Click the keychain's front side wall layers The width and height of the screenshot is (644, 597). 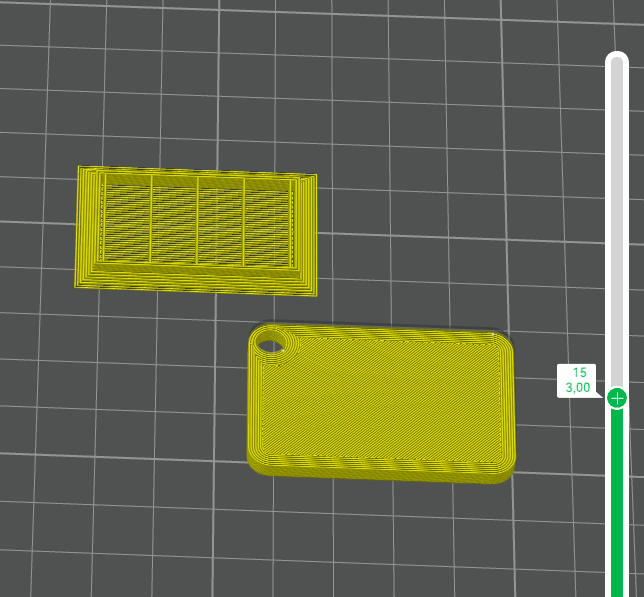tap(380, 470)
